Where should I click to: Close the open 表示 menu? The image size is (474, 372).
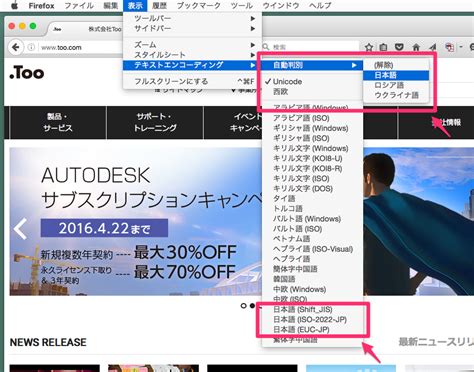tap(135, 6)
